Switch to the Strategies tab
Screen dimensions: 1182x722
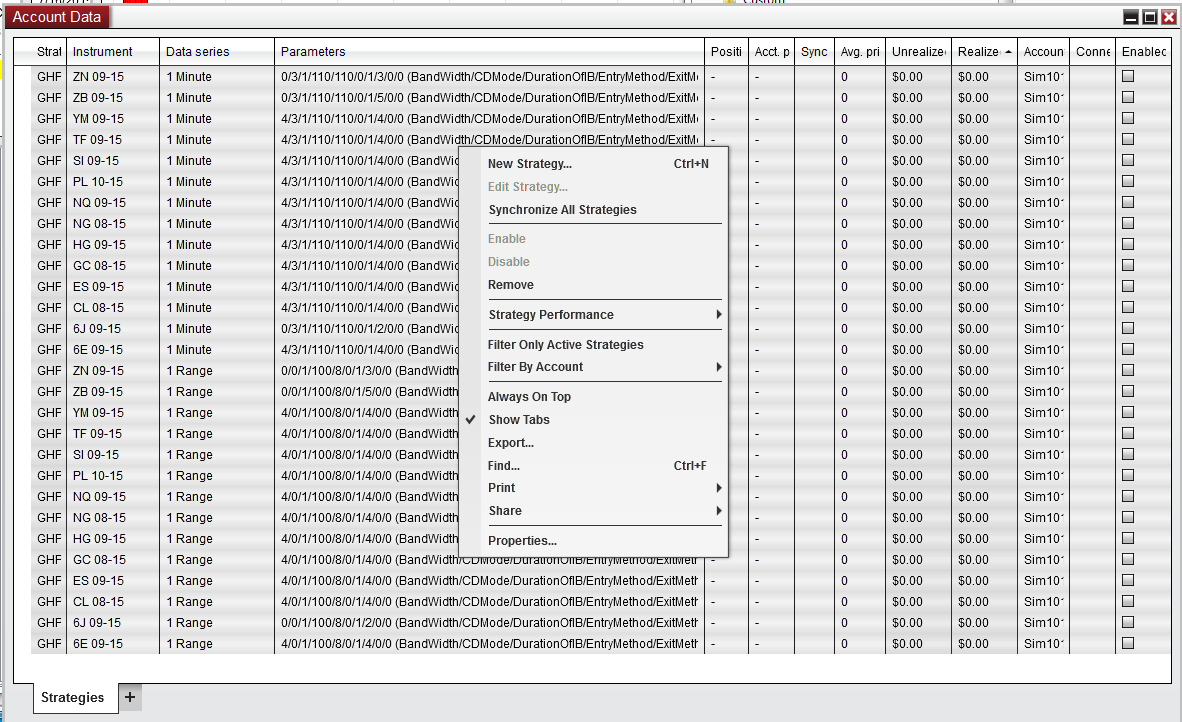[x=73, y=697]
